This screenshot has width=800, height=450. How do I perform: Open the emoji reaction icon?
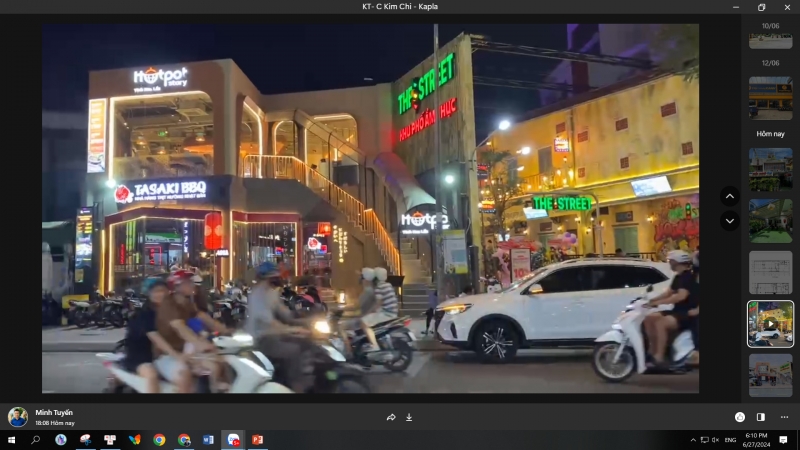pos(739,417)
